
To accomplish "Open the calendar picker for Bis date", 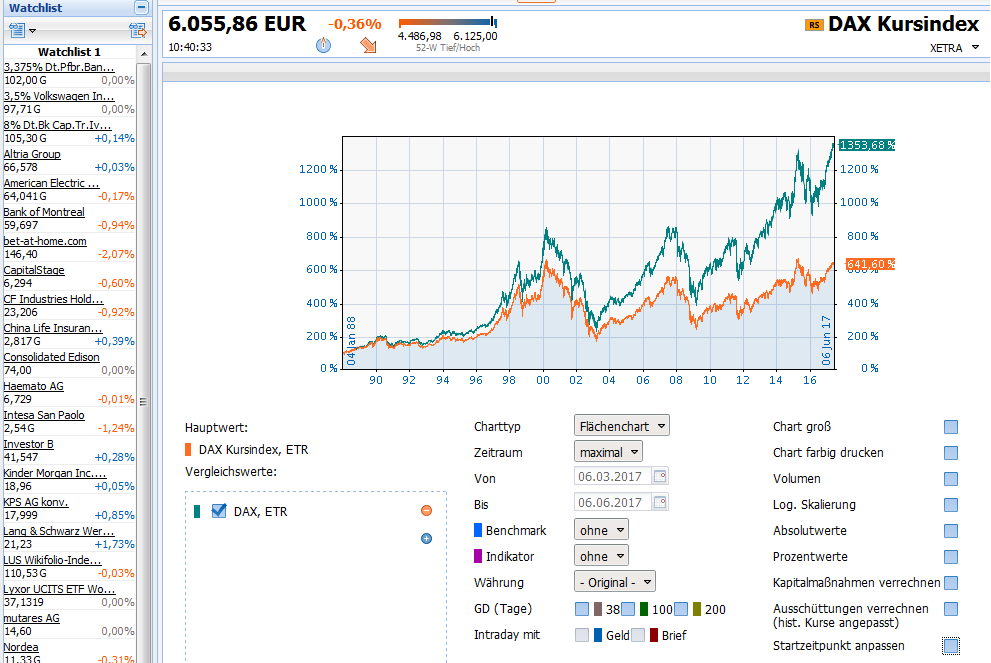I will click(x=660, y=503).
